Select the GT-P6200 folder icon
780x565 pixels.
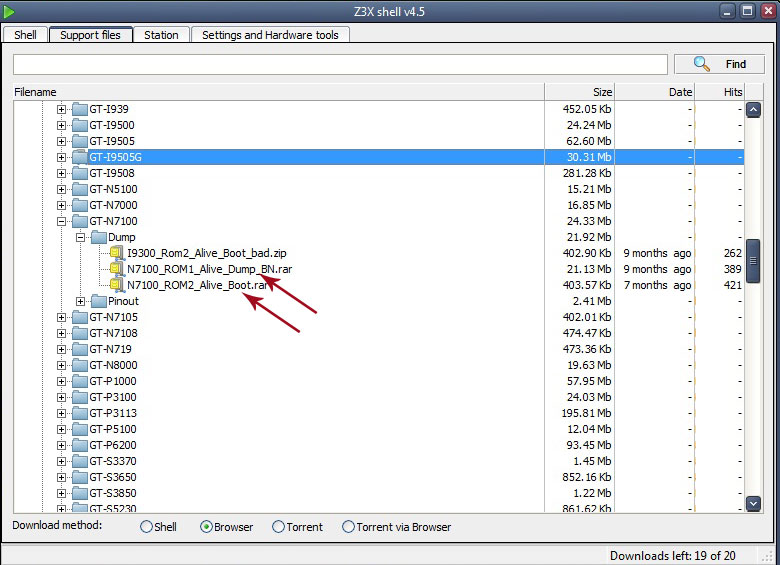(x=80, y=445)
